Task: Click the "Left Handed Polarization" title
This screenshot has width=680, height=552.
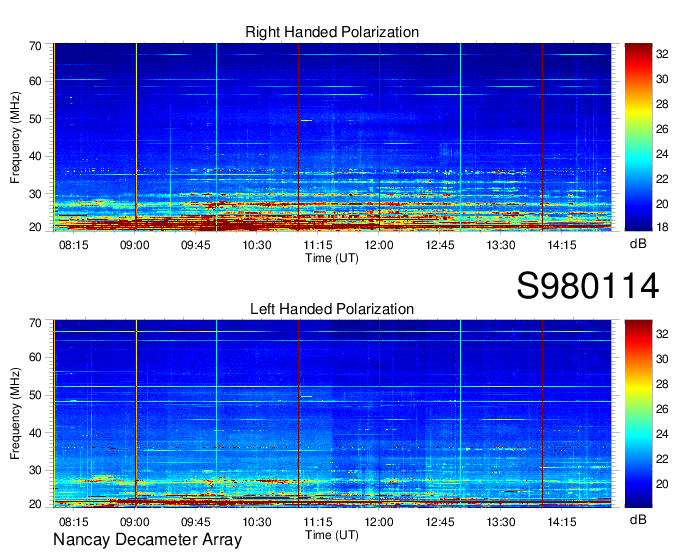Action: pyautogui.click(x=332, y=309)
